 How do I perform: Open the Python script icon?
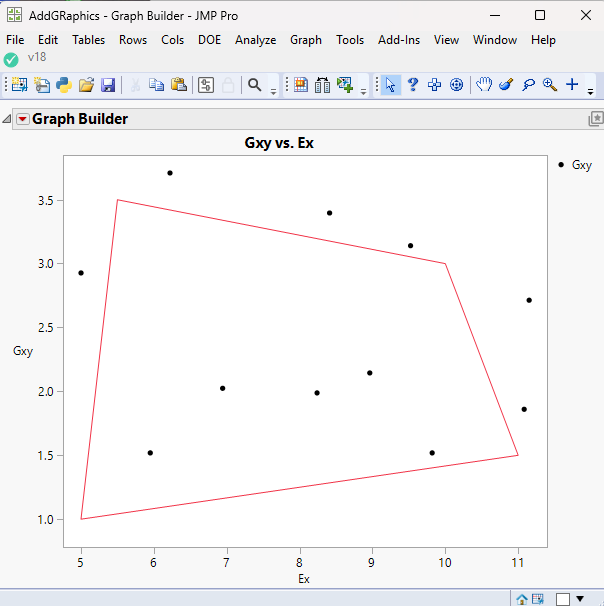pos(64,85)
